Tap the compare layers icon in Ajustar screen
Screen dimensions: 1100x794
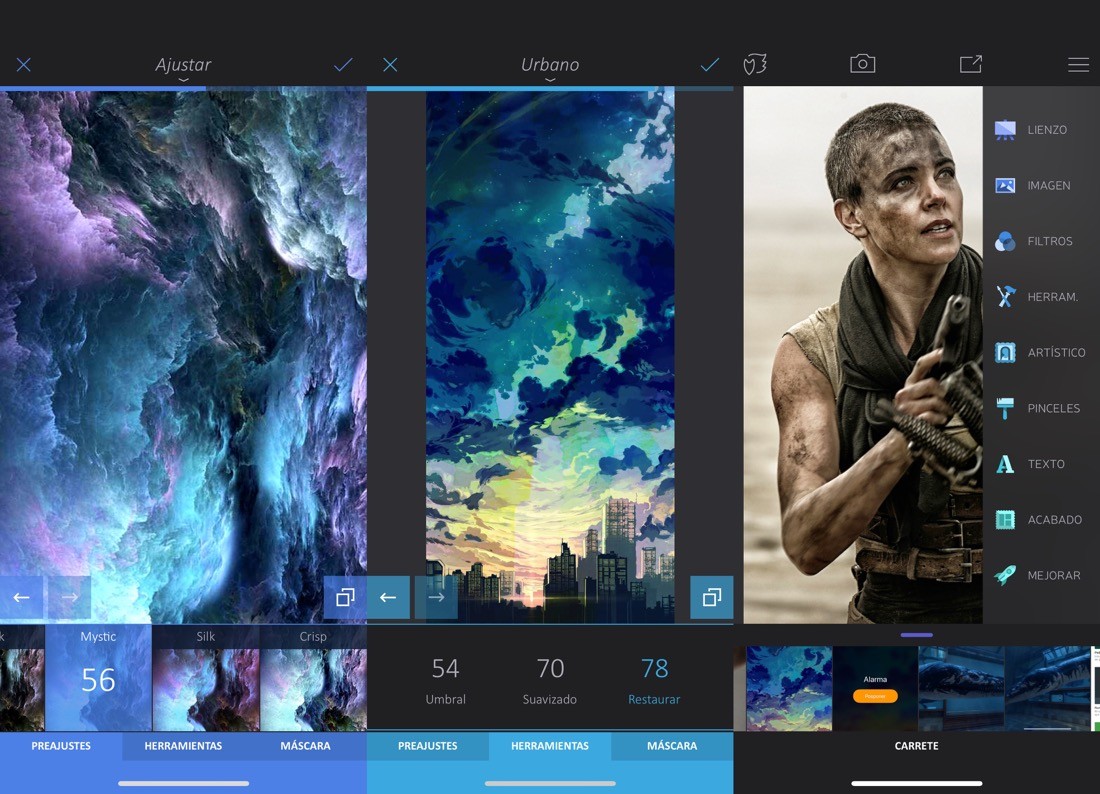click(345, 598)
